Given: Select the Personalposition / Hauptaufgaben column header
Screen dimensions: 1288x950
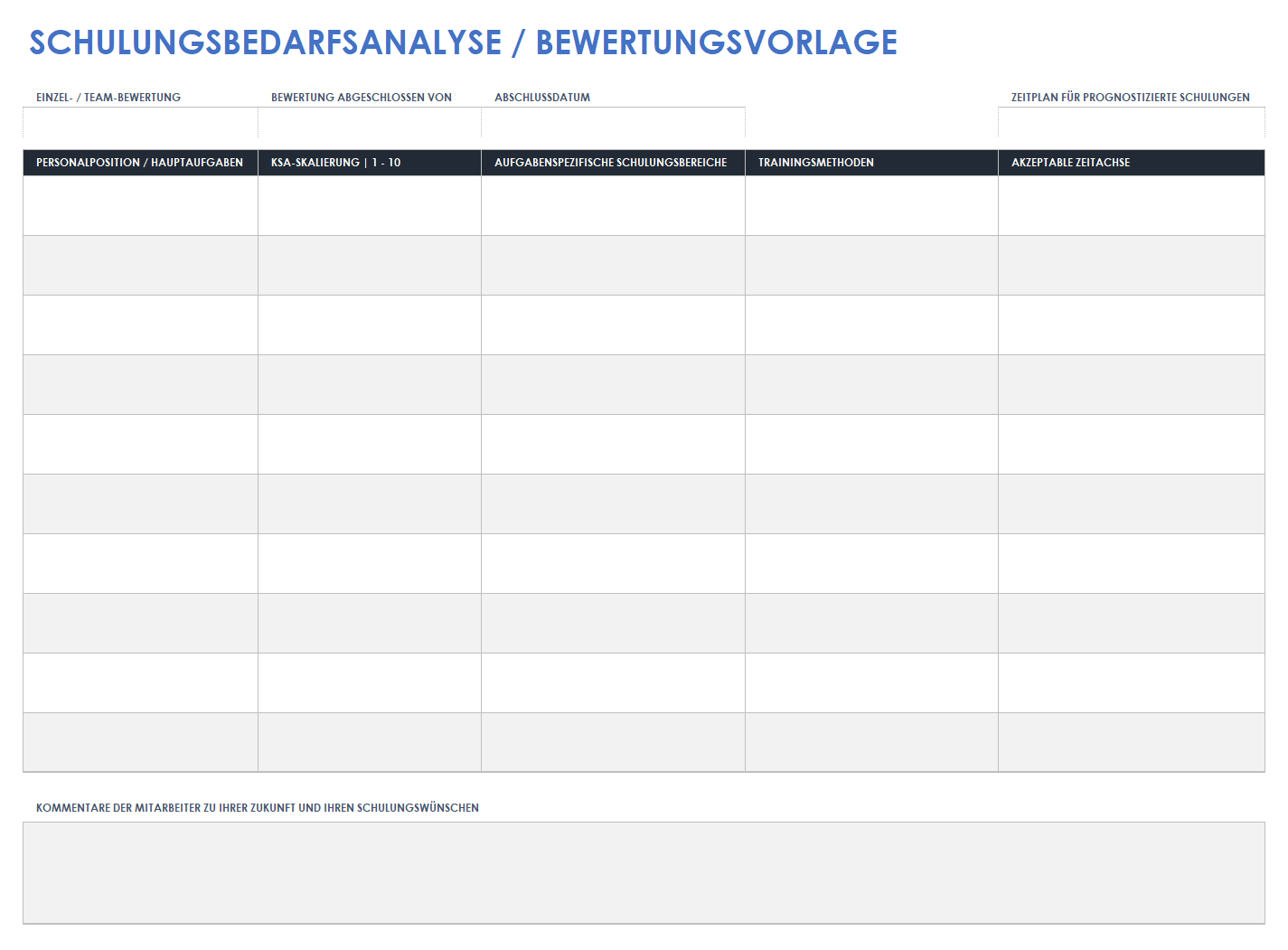Looking at the screenshot, I should pos(140,163).
